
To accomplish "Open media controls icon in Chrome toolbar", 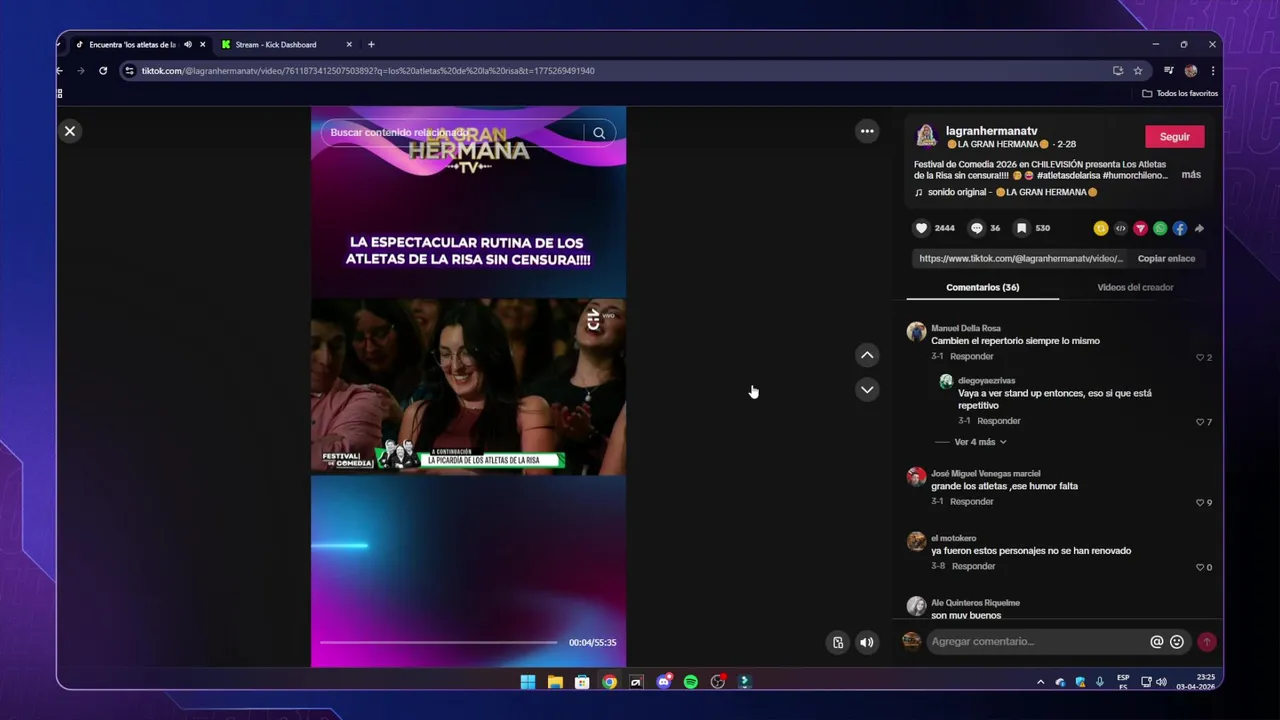I will click(x=1168, y=71).
